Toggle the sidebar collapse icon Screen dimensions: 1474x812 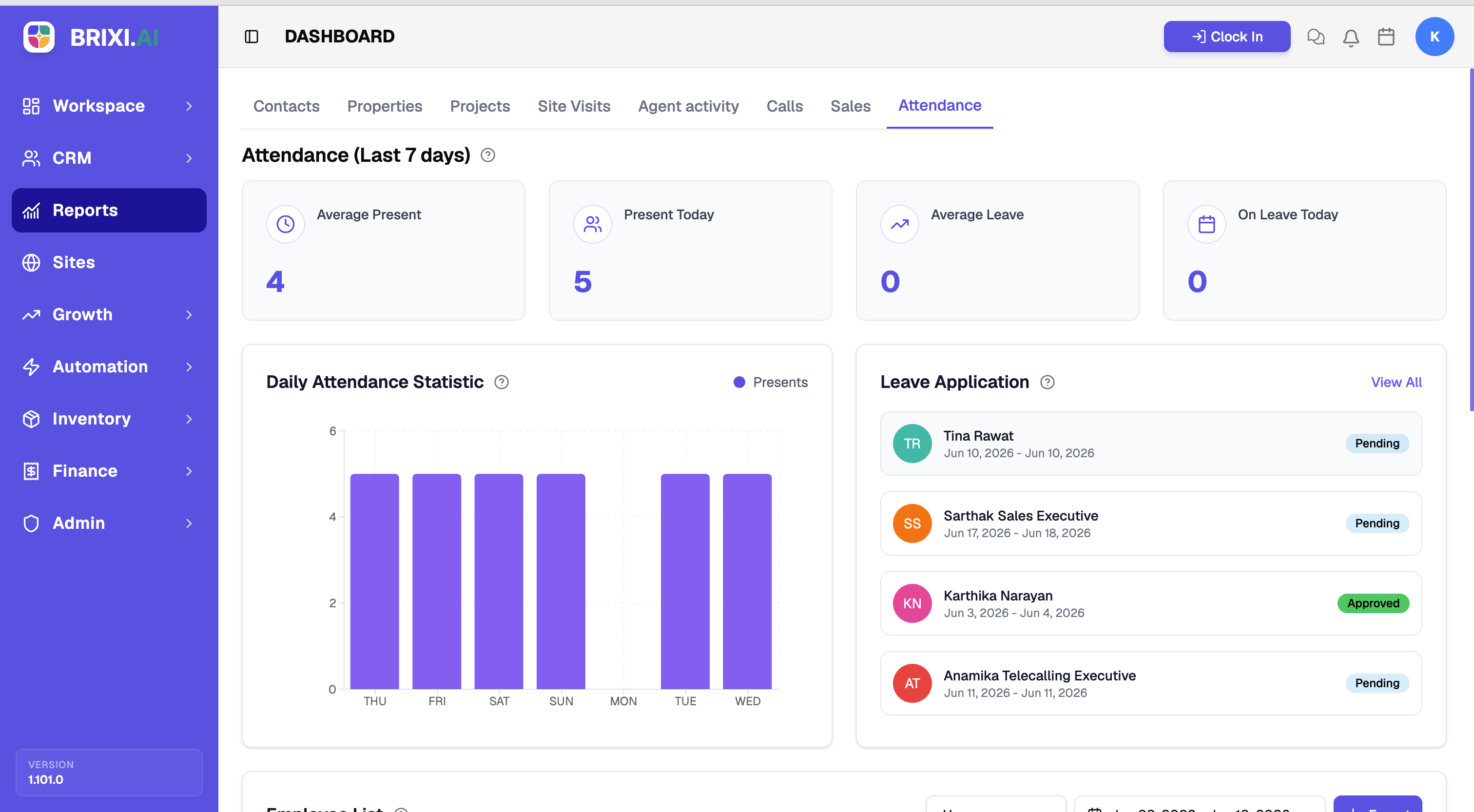pyautogui.click(x=251, y=37)
